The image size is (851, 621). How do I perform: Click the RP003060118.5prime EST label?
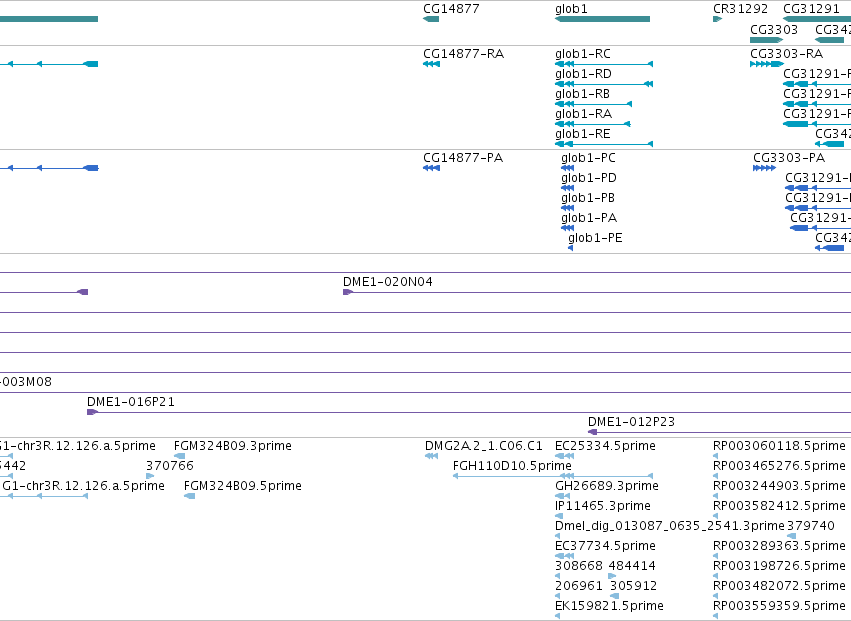click(779, 446)
